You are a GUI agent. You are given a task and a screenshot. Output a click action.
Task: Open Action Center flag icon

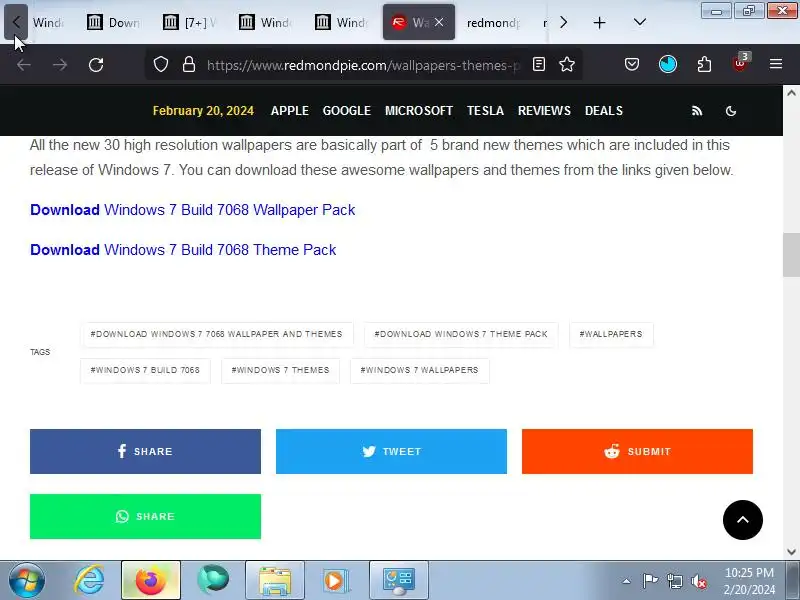(x=650, y=581)
